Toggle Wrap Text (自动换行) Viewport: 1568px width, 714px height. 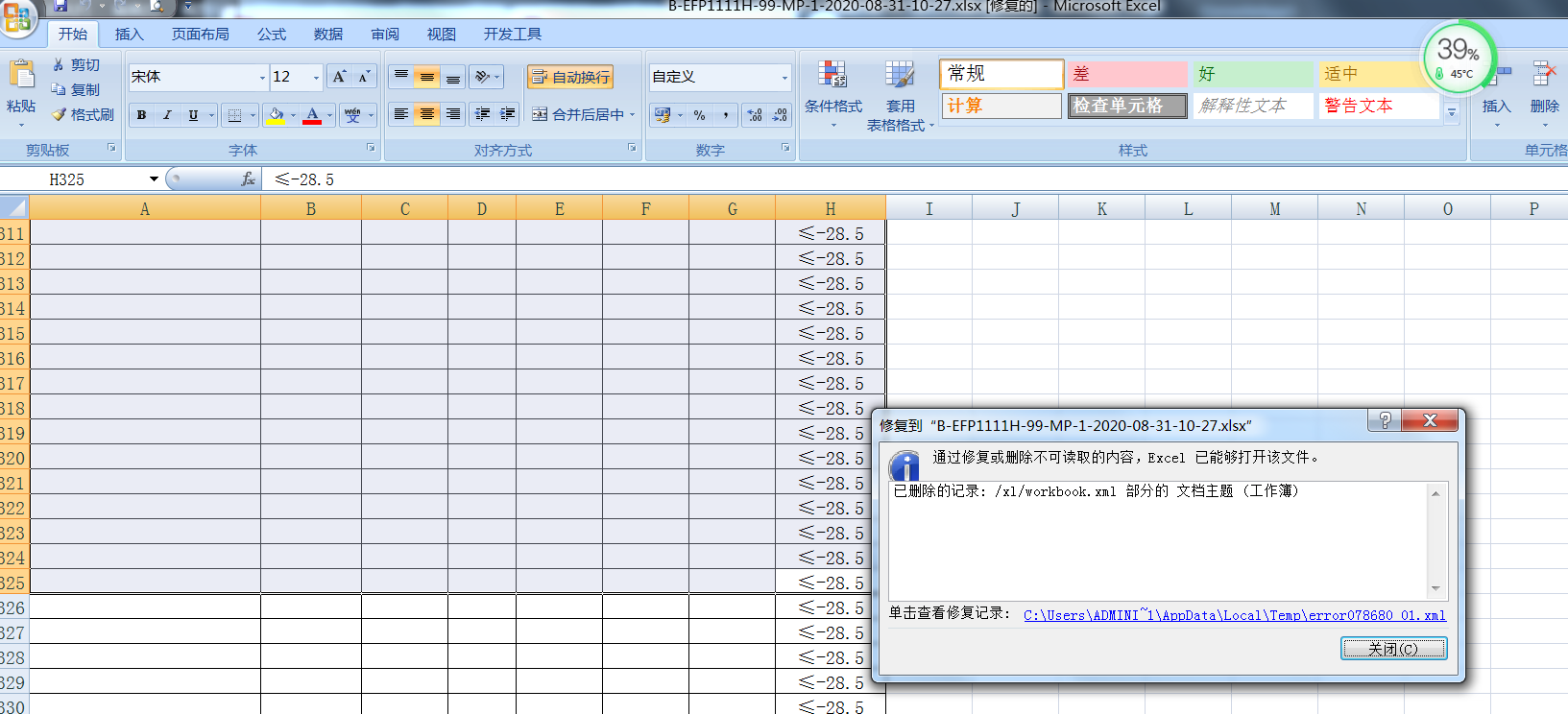[570, 77]
